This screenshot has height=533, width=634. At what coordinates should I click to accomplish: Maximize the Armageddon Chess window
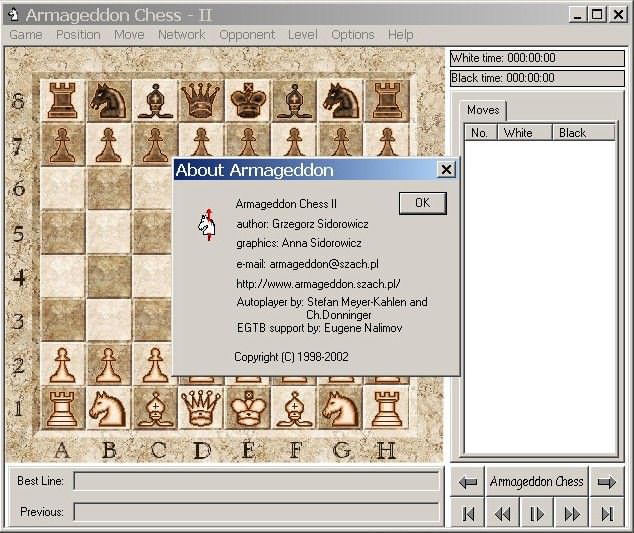[597, 15]
